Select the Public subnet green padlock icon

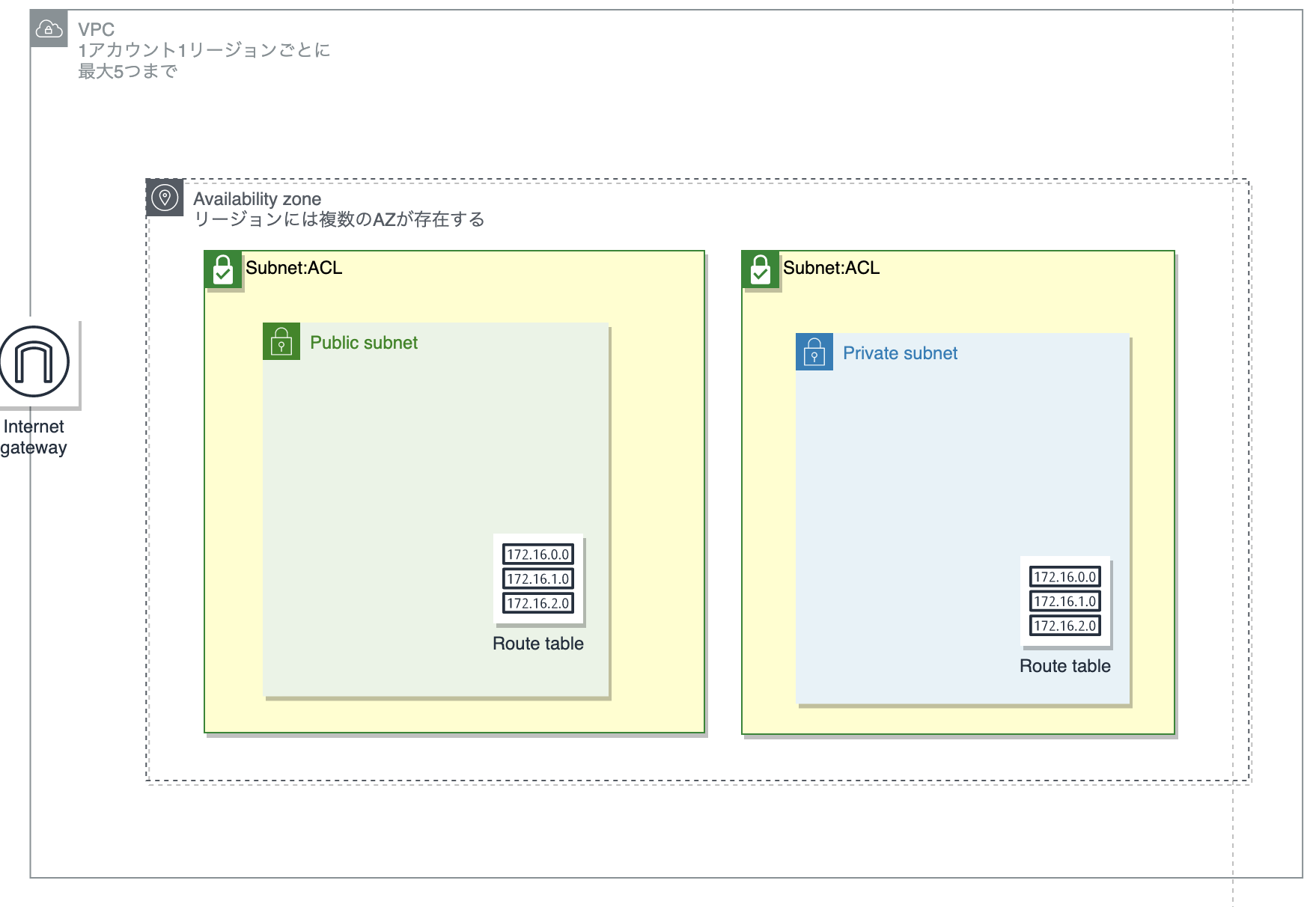(x=281, y=341)
